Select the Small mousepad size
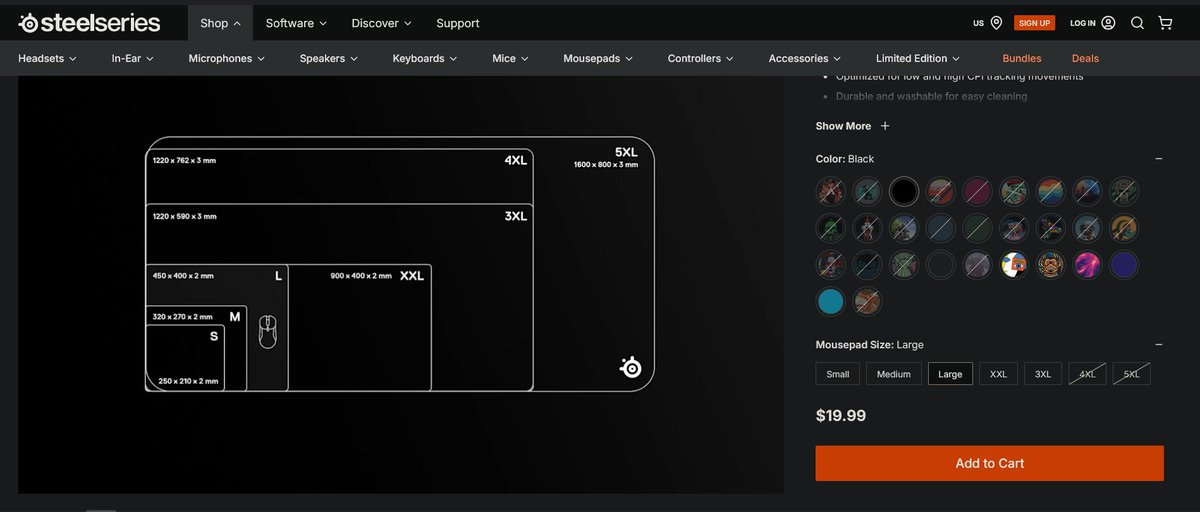Image resolution: width=1200 pixels, height=512 pixels. pos(838,374)
